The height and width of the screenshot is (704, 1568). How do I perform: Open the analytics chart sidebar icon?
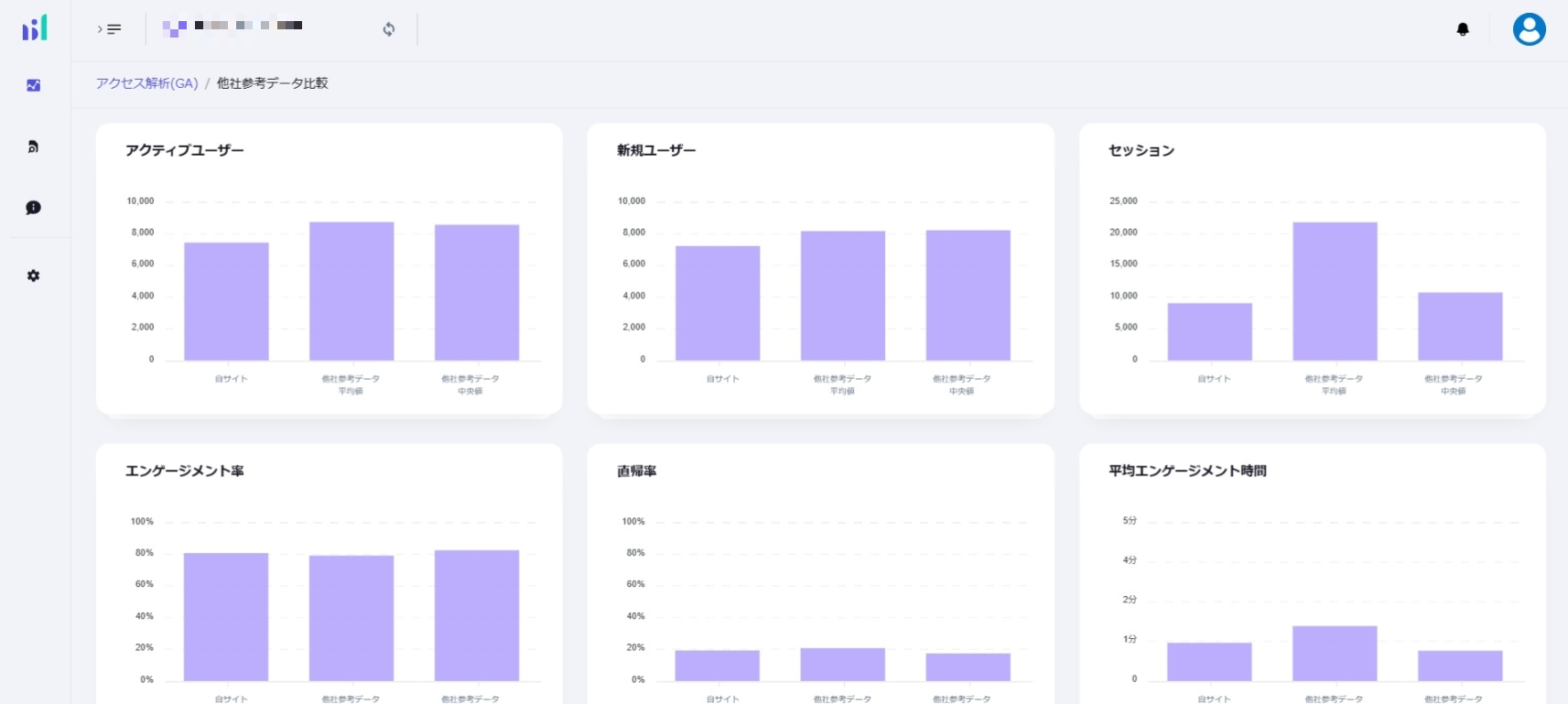(34, 85)
